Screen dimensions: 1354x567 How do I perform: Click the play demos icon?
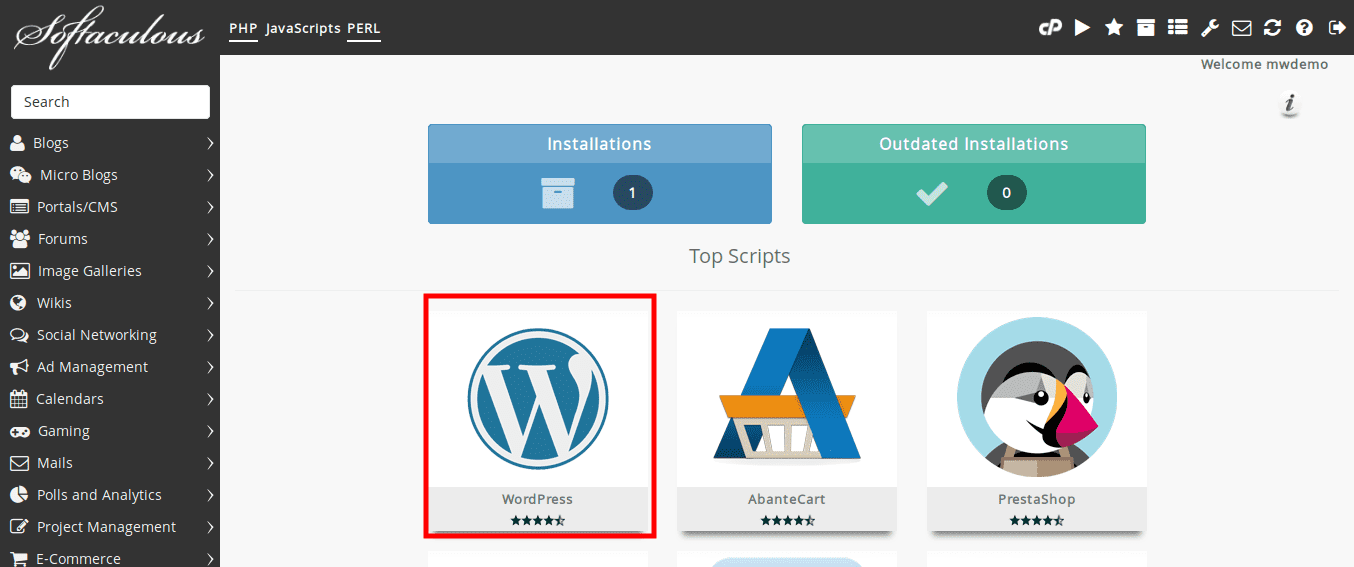[x=1082, y=28]
